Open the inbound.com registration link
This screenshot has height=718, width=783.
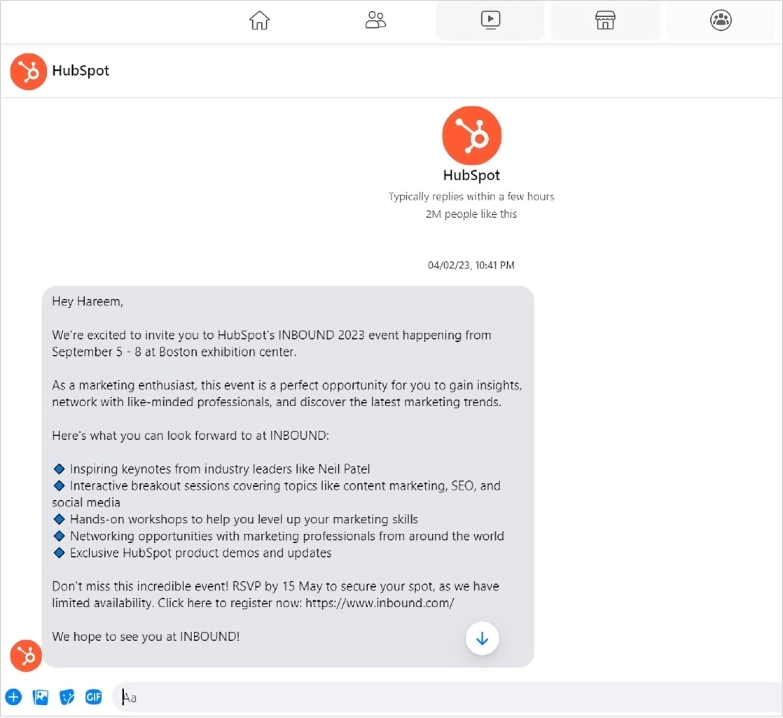(380, 603)
